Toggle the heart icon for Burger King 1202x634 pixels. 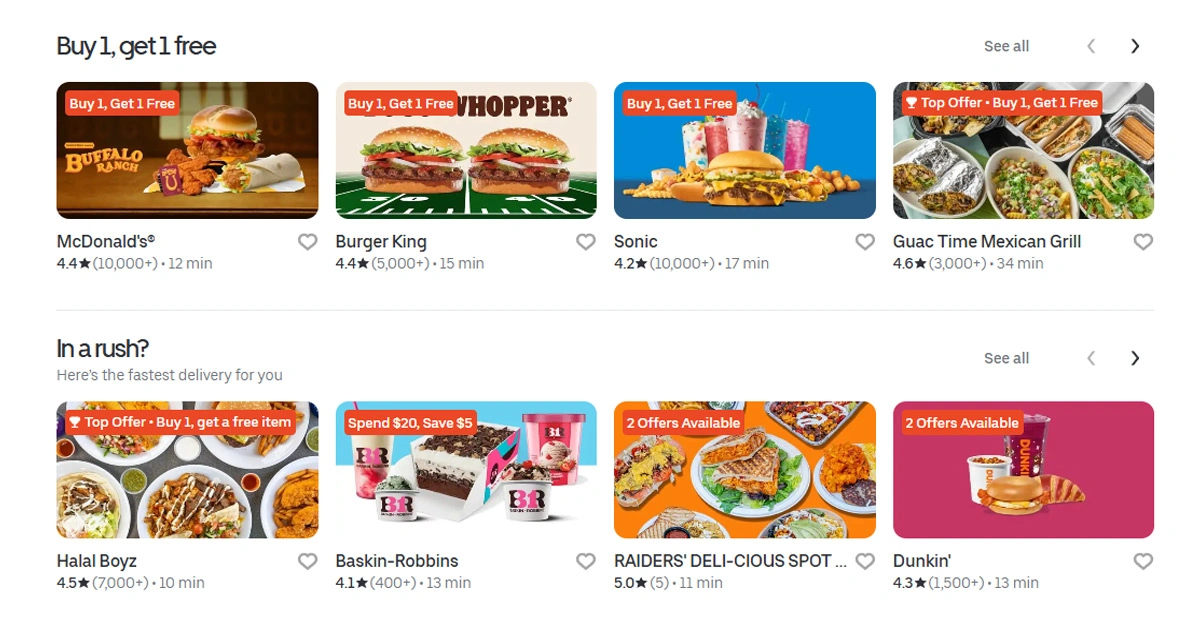586,242
